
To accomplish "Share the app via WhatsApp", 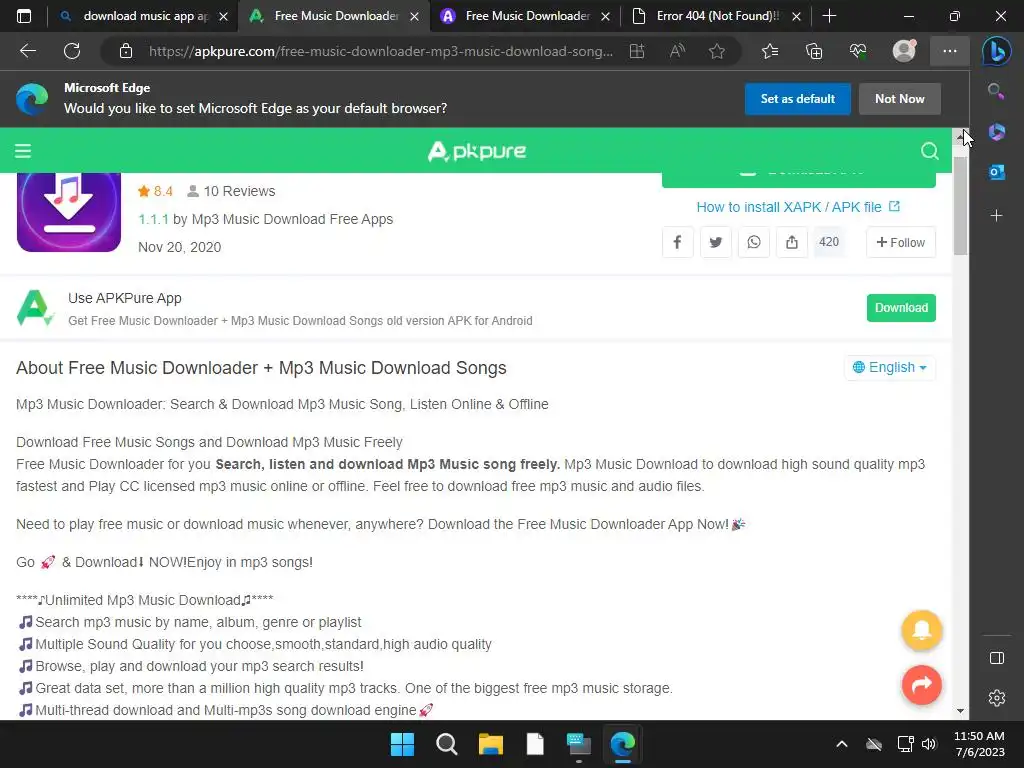I will (754, 242).
